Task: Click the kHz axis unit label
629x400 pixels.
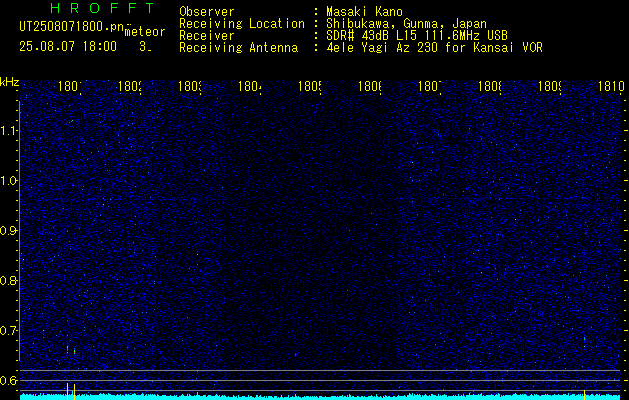Action: tap(10, 82)
